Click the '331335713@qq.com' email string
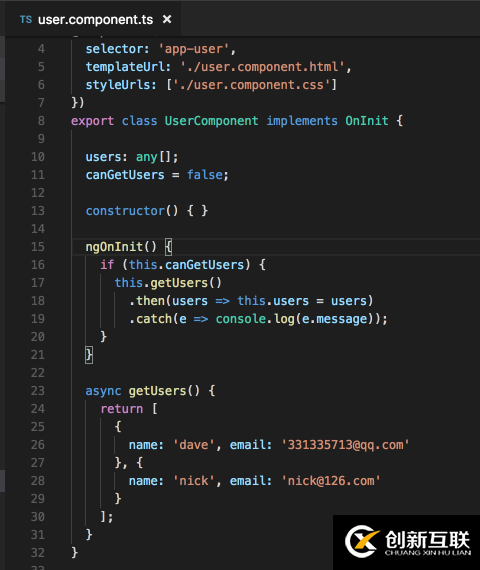Viewport: 480px width, 570px height. click(x=345, y=445)
